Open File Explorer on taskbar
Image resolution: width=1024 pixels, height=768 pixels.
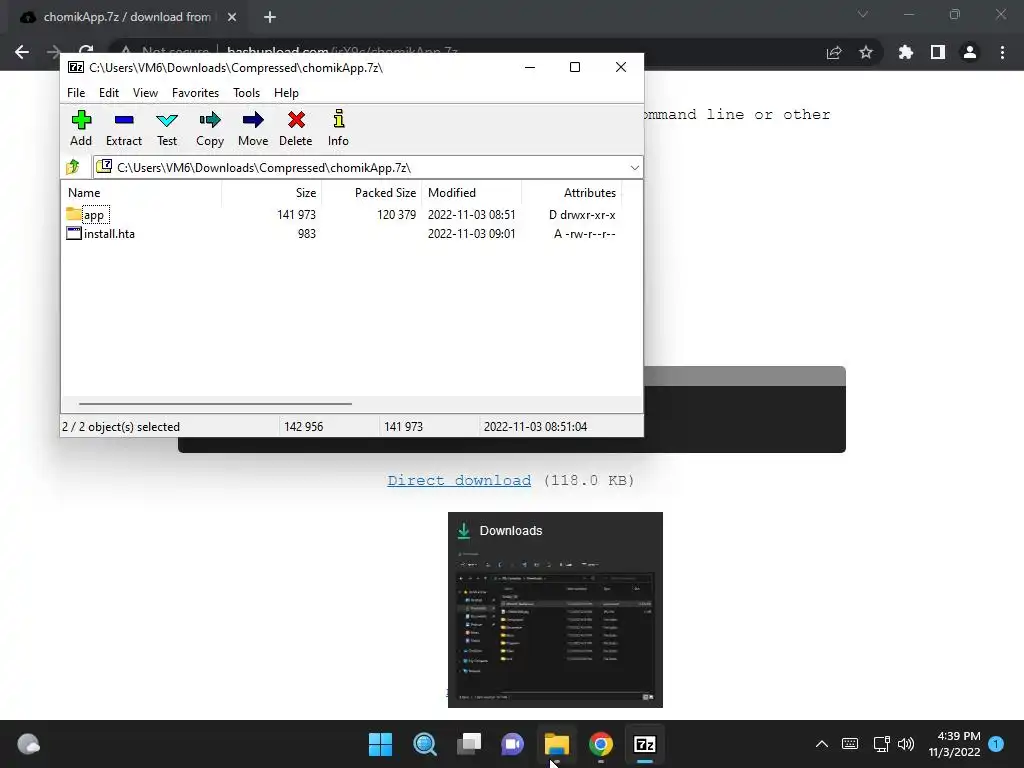pos(557,744)
